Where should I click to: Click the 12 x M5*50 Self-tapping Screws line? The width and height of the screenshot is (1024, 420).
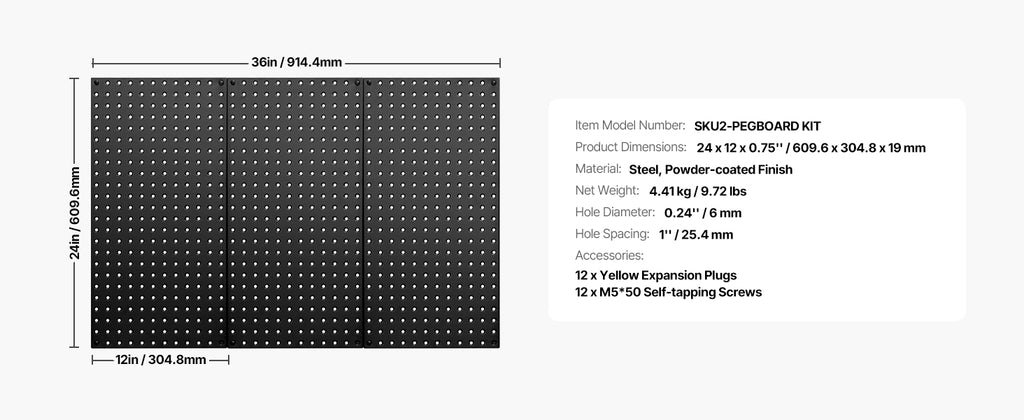tap(669, 293)
